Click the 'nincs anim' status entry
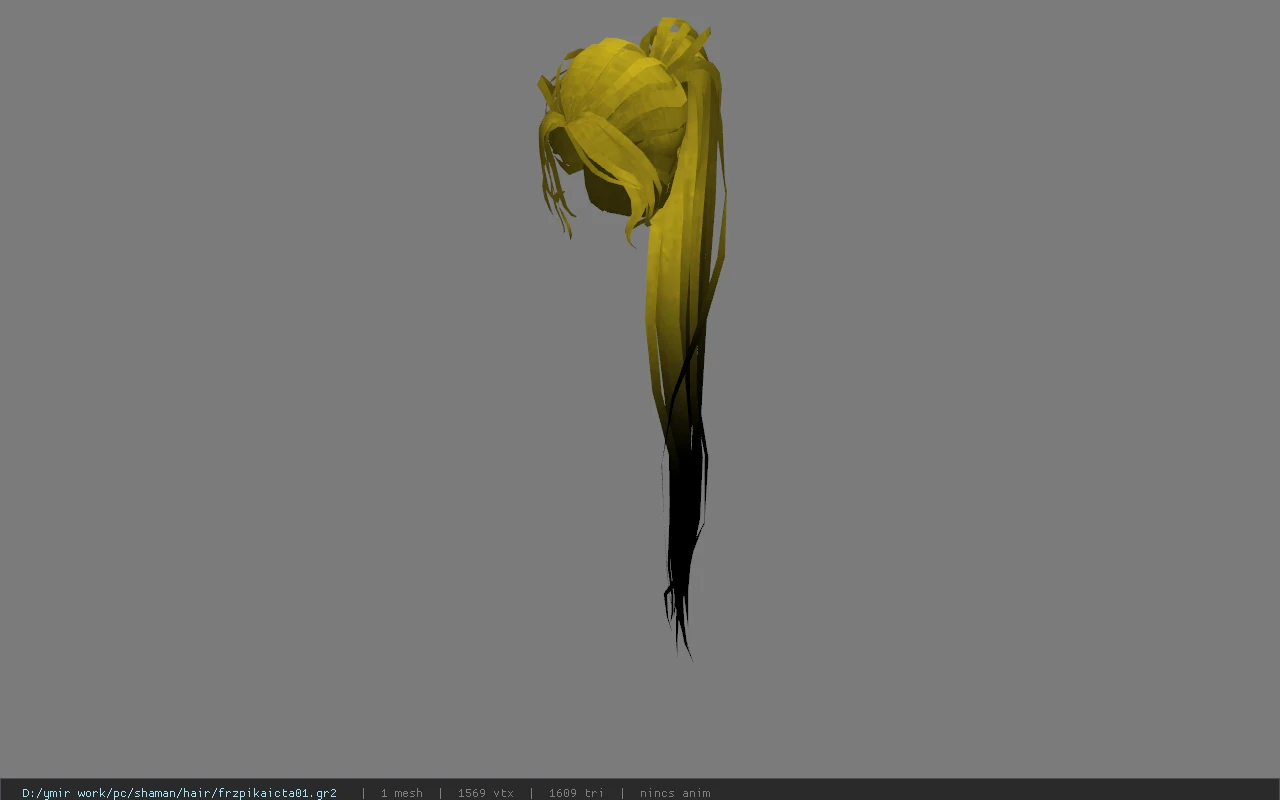The image size is (1280, 800). (675, 793)
